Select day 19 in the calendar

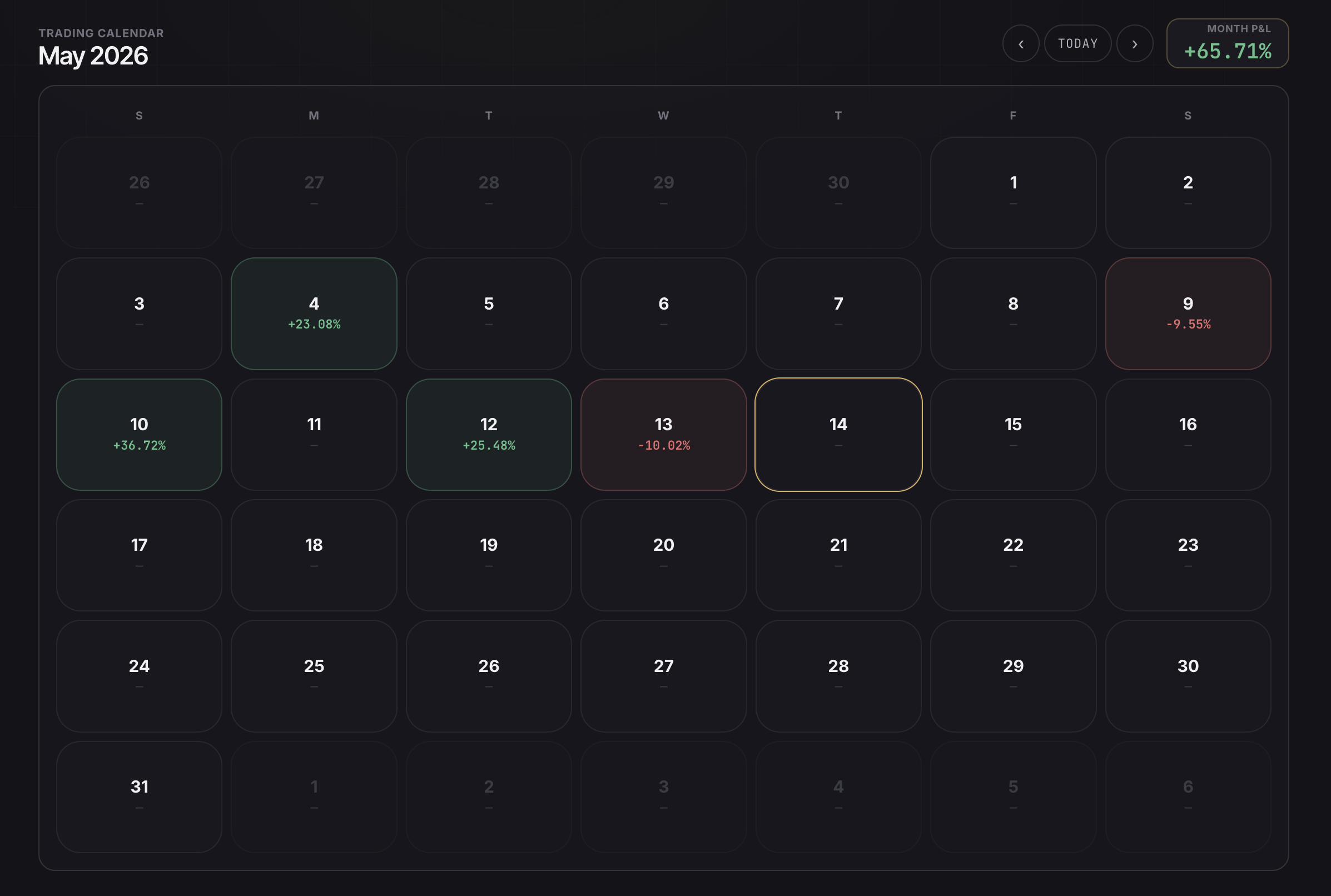click(x=489, y=555)
